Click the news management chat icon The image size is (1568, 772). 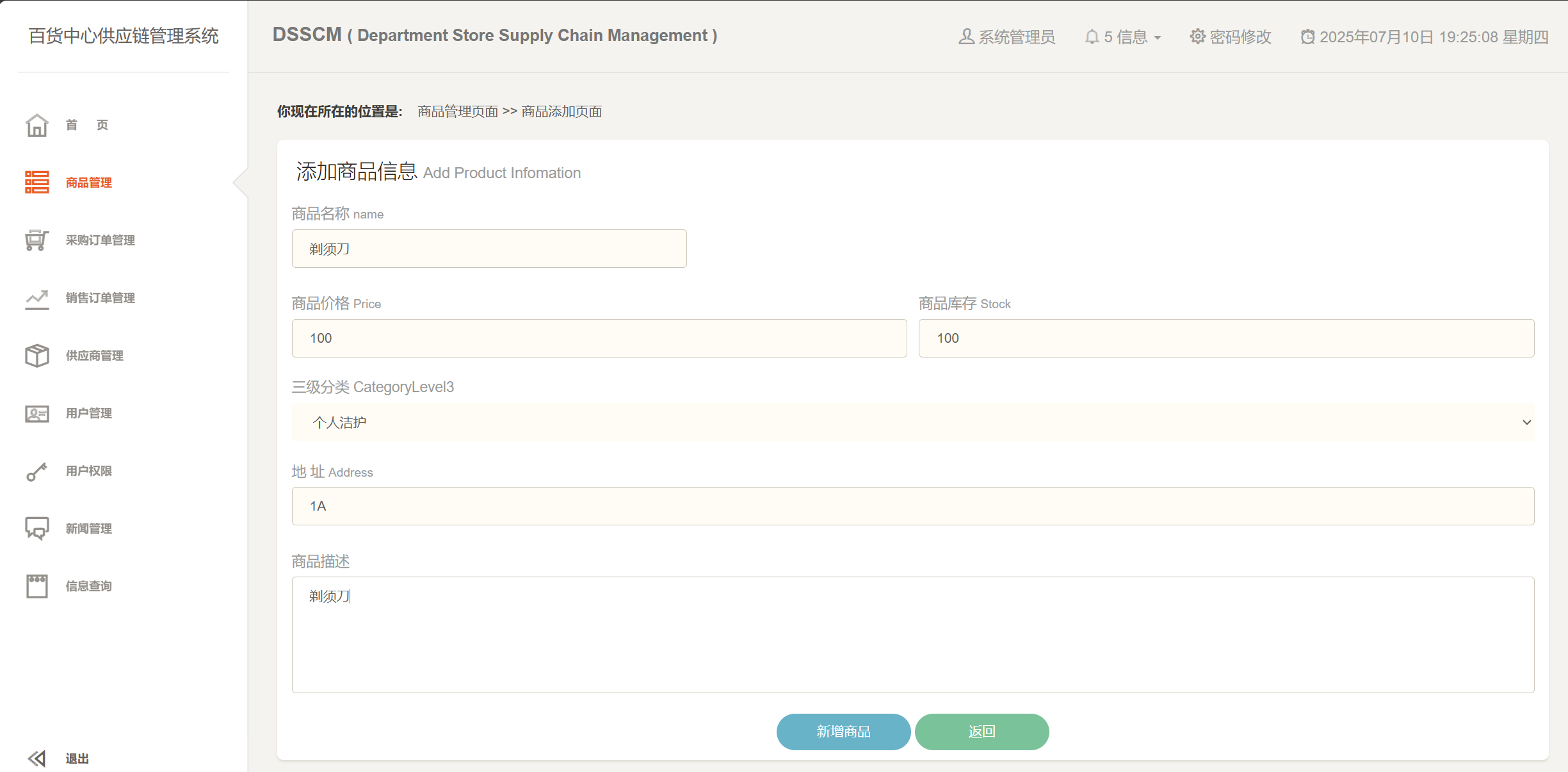[36, 529]
